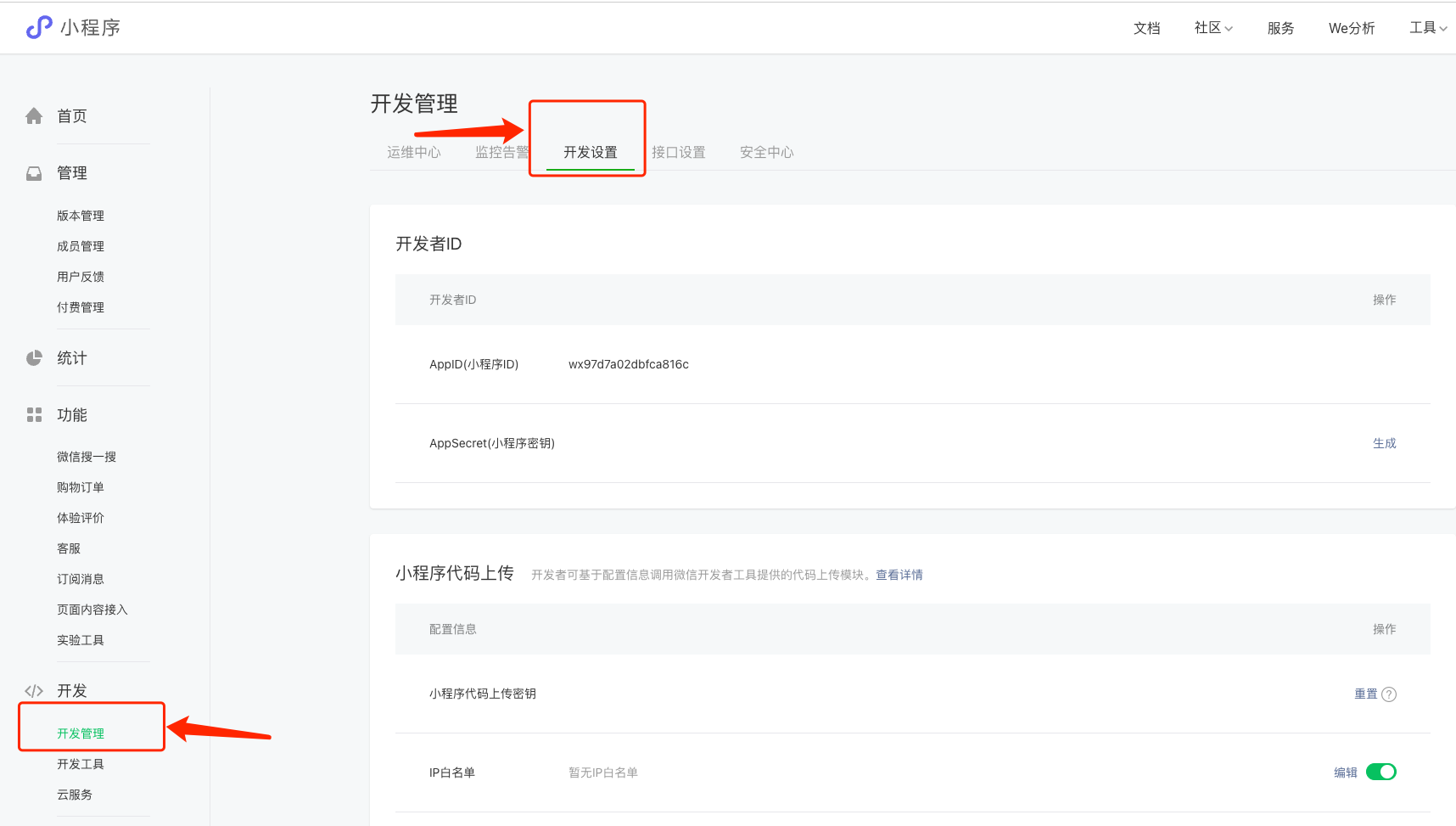
Task: Click the inbox icon beside 管理
Action: [x=34, y=173]
